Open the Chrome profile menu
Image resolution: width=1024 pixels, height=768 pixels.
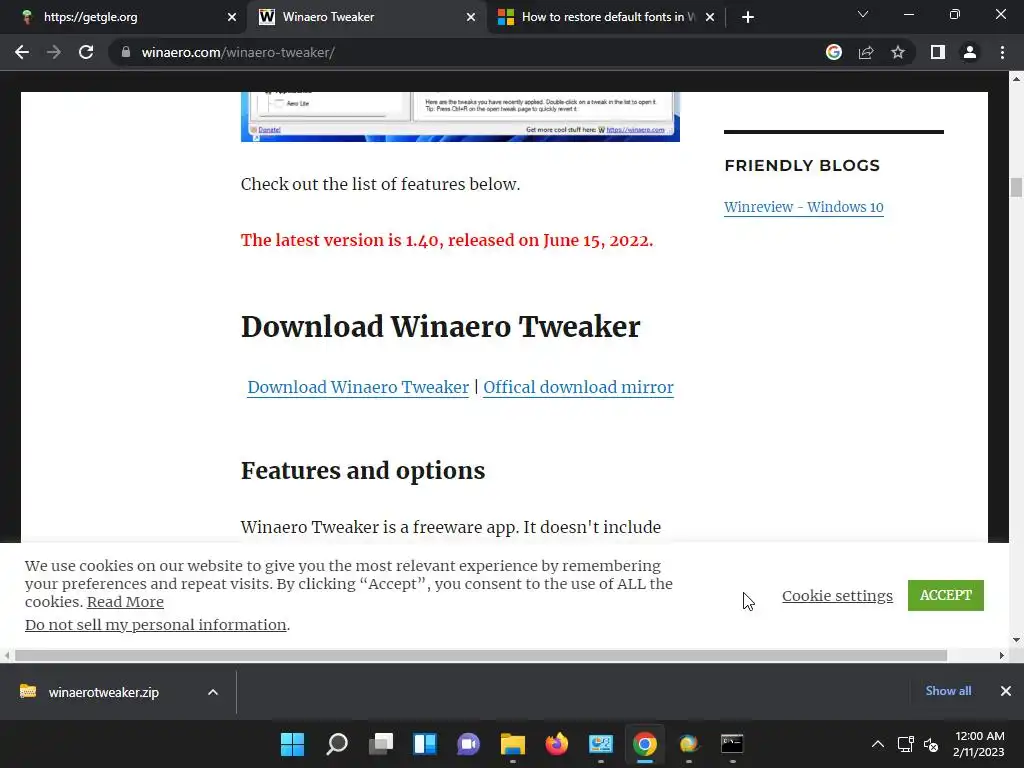pos(970,52)
